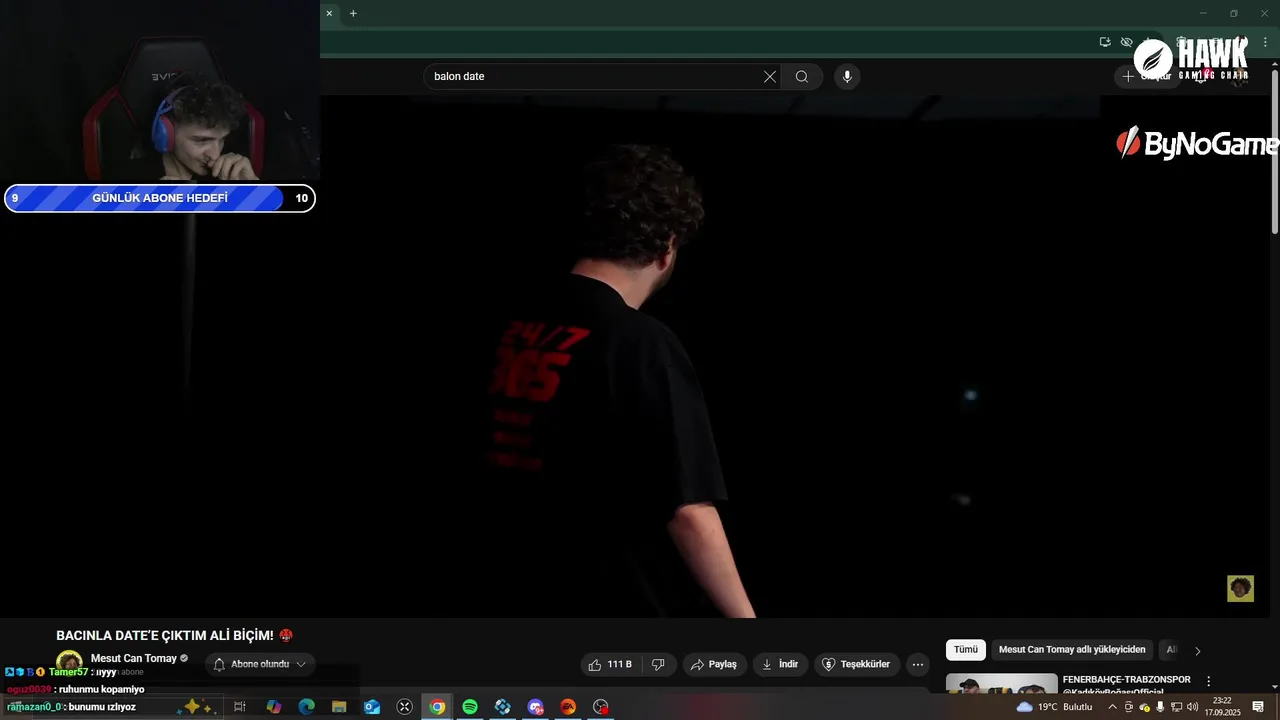Select the Tümü filter chip
This screenshot has height=720, width=1280.
click(x=966, y=650)
